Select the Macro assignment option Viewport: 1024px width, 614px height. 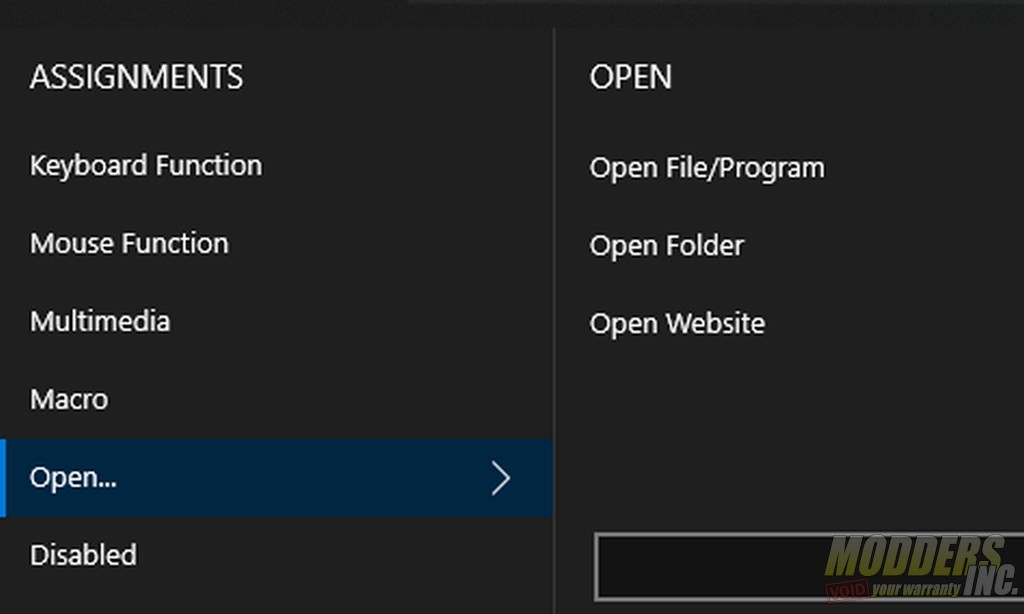[x=69, y=399]
